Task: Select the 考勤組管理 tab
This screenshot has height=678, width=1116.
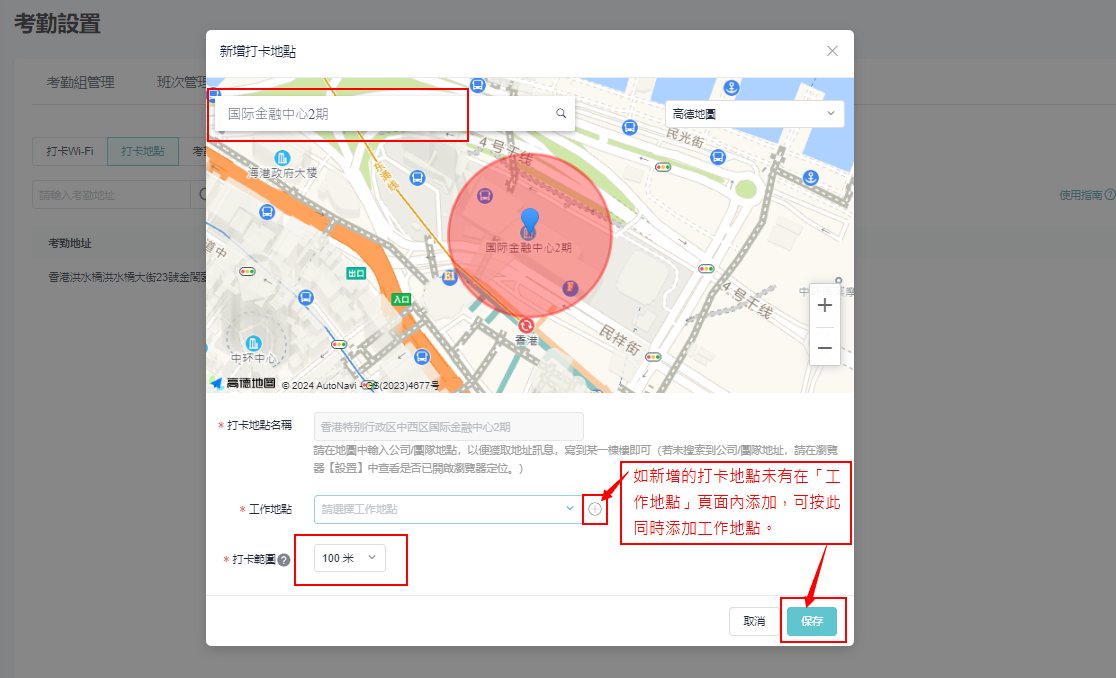Action: (81, 82)
